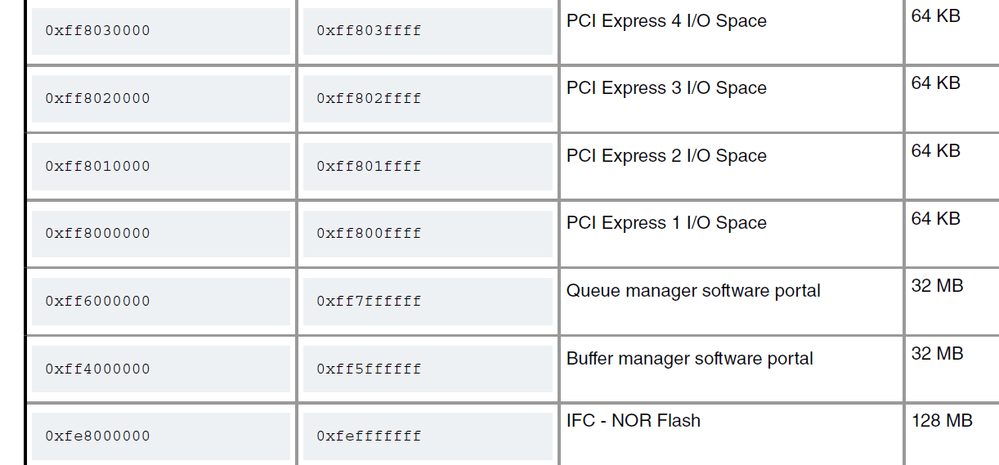The image size is (999, 465).
Task: Click the end address 0xff800ffff
Action: [x=369, y=234]
